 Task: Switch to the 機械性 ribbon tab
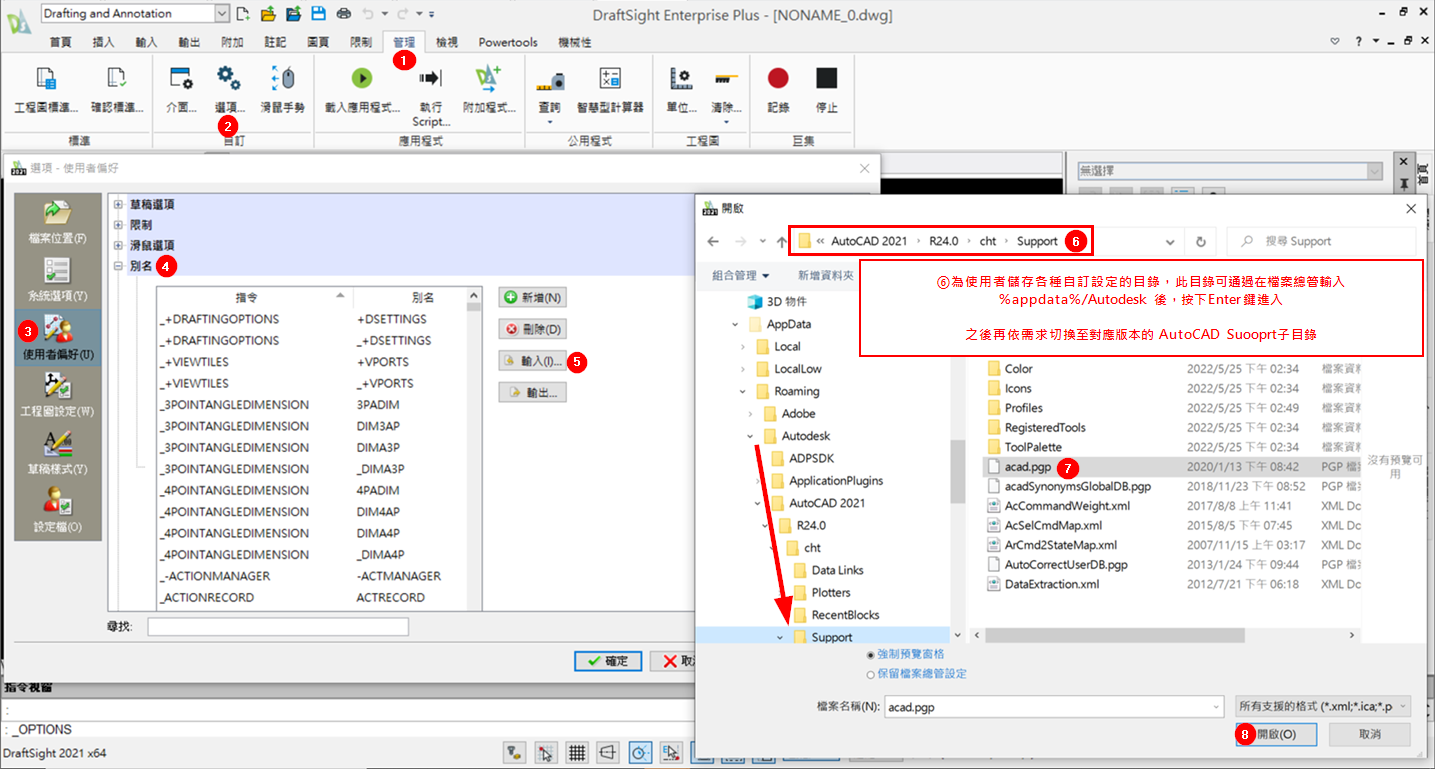click(574, 42)
